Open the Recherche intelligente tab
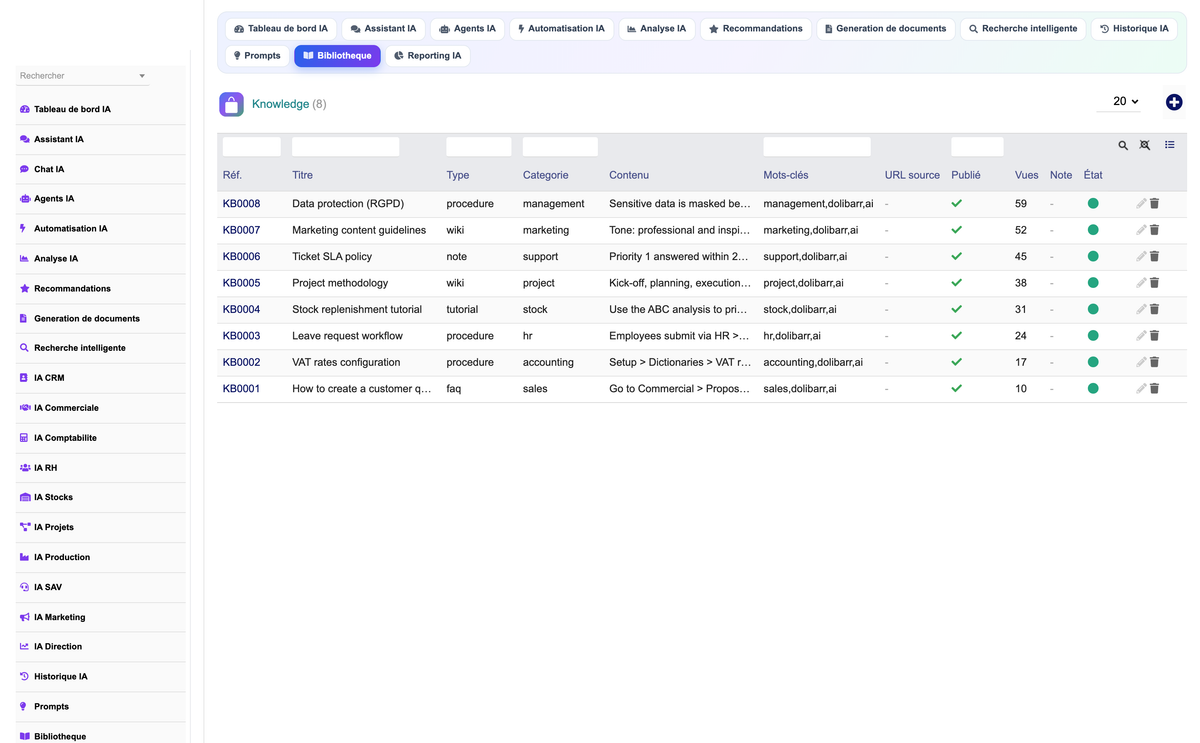1200x743 pixels. coord(1023,29)
